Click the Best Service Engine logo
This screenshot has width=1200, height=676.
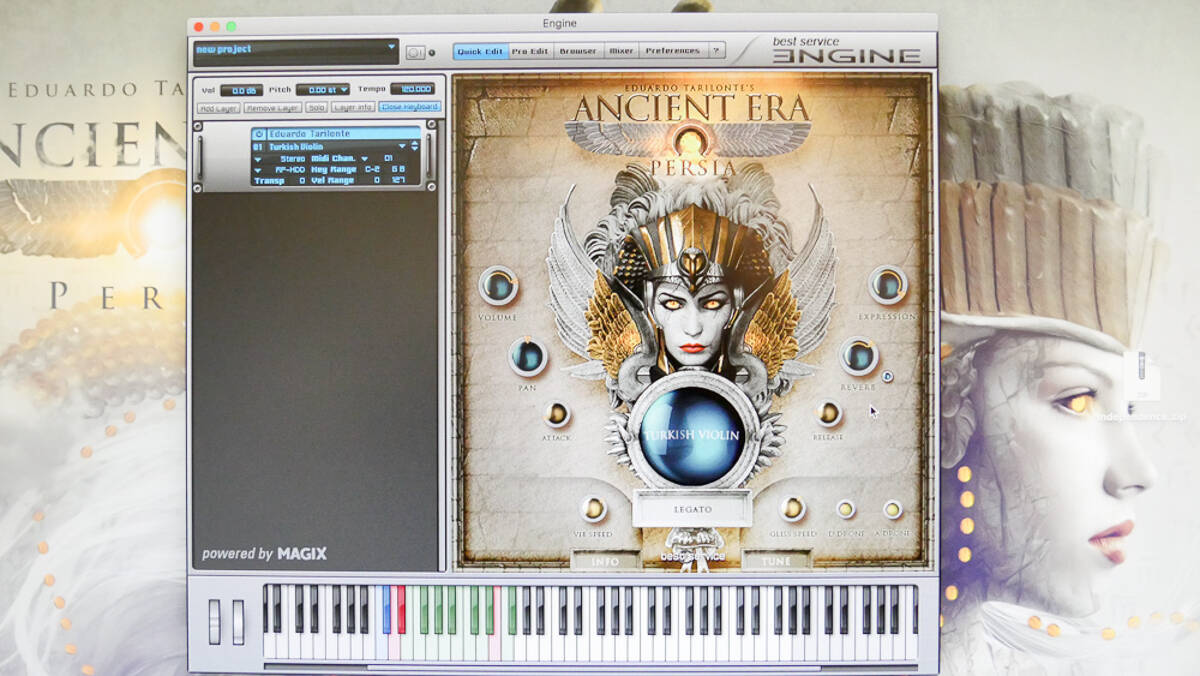845,50
